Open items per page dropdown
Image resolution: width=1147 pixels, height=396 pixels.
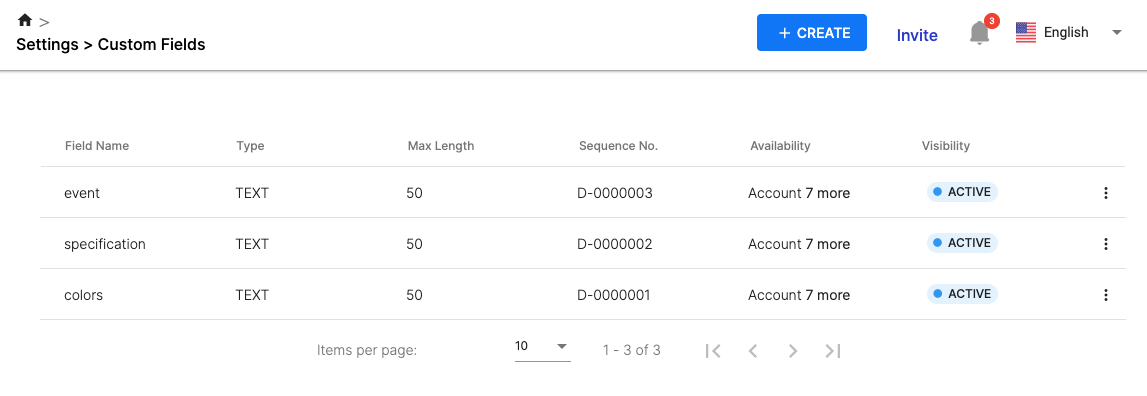tap(542, 346)
